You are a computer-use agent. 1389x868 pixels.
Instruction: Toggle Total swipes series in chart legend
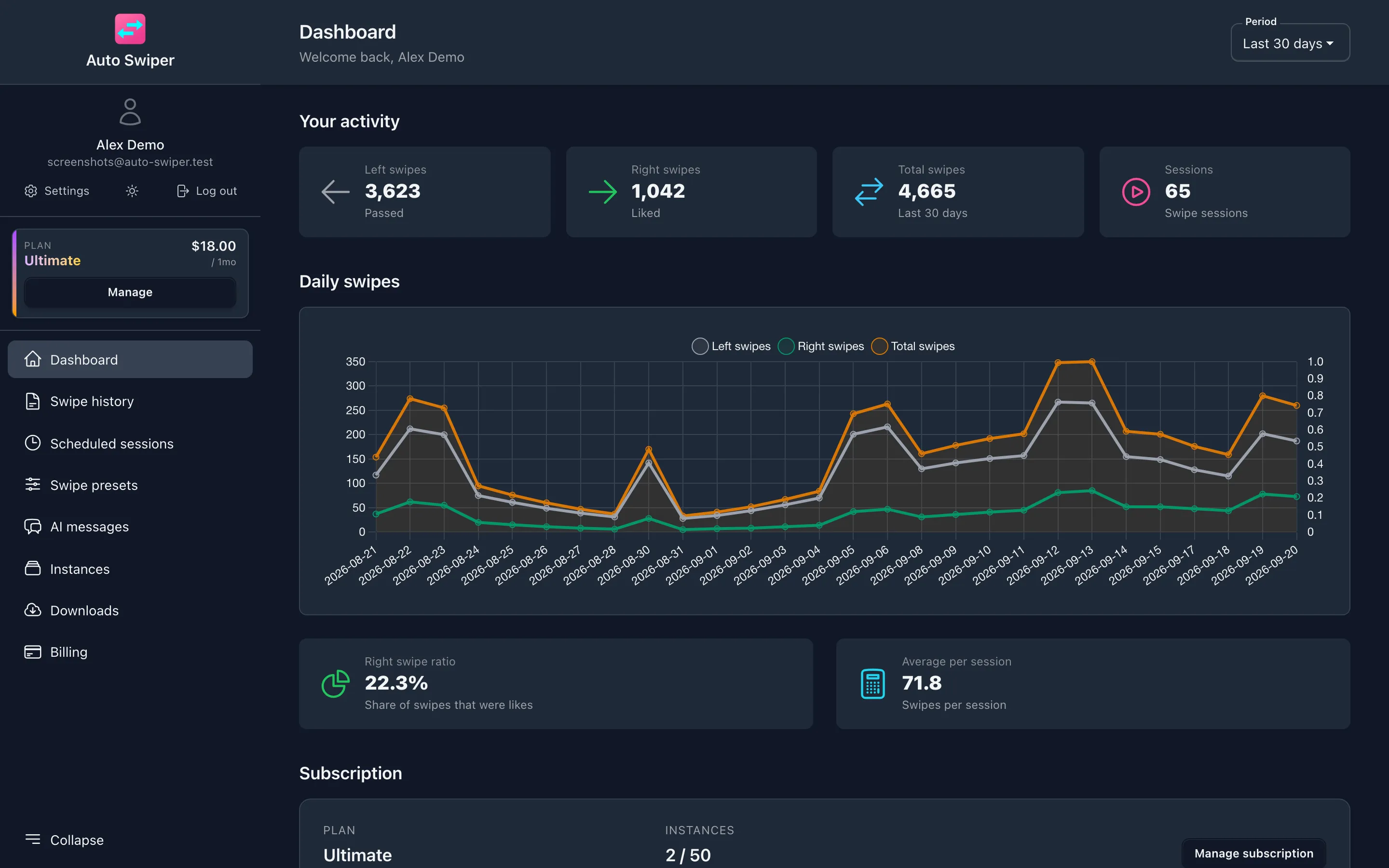pyautogui.click(x=913, y=346)
